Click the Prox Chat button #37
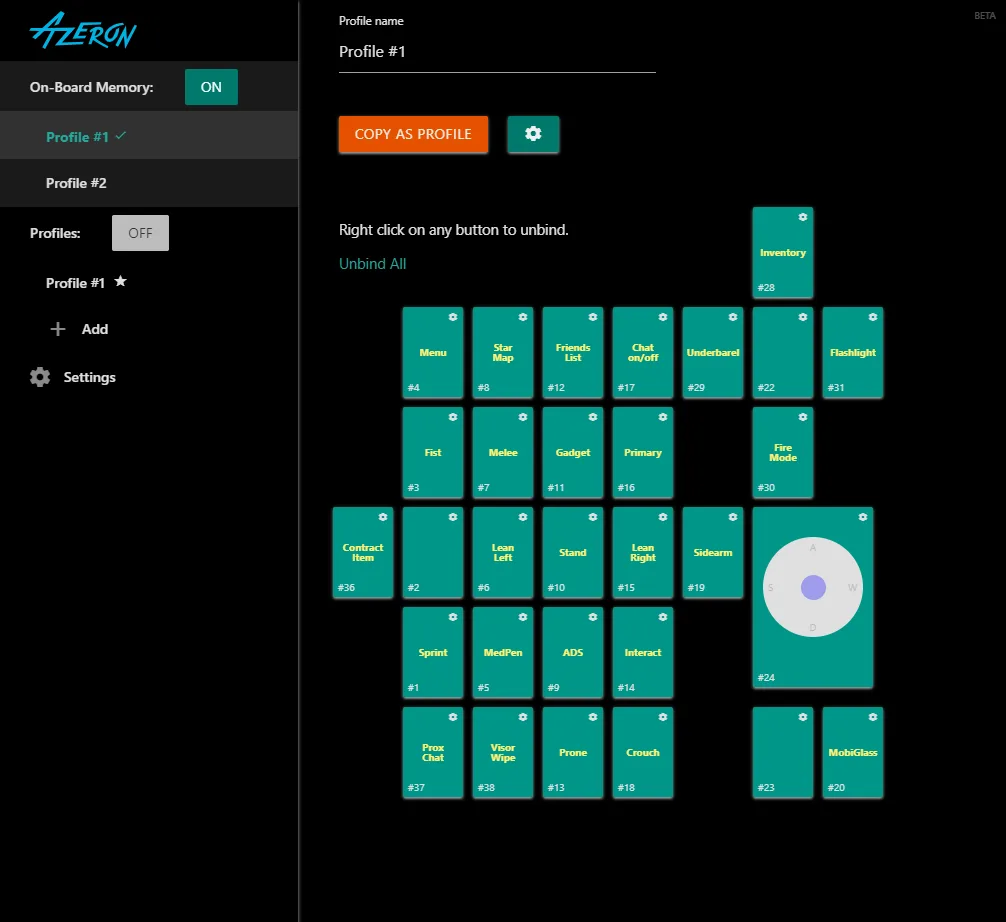This screenshot has width=1006, height=922. [x=433, y=753]
